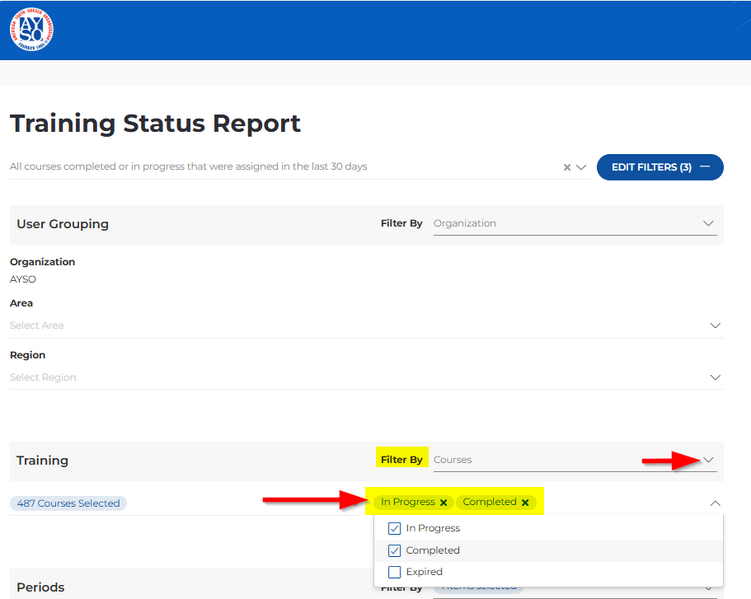751x599 pixels.
Task: Open the Area dropdown arrow
Action: click(x=715, y=326)
